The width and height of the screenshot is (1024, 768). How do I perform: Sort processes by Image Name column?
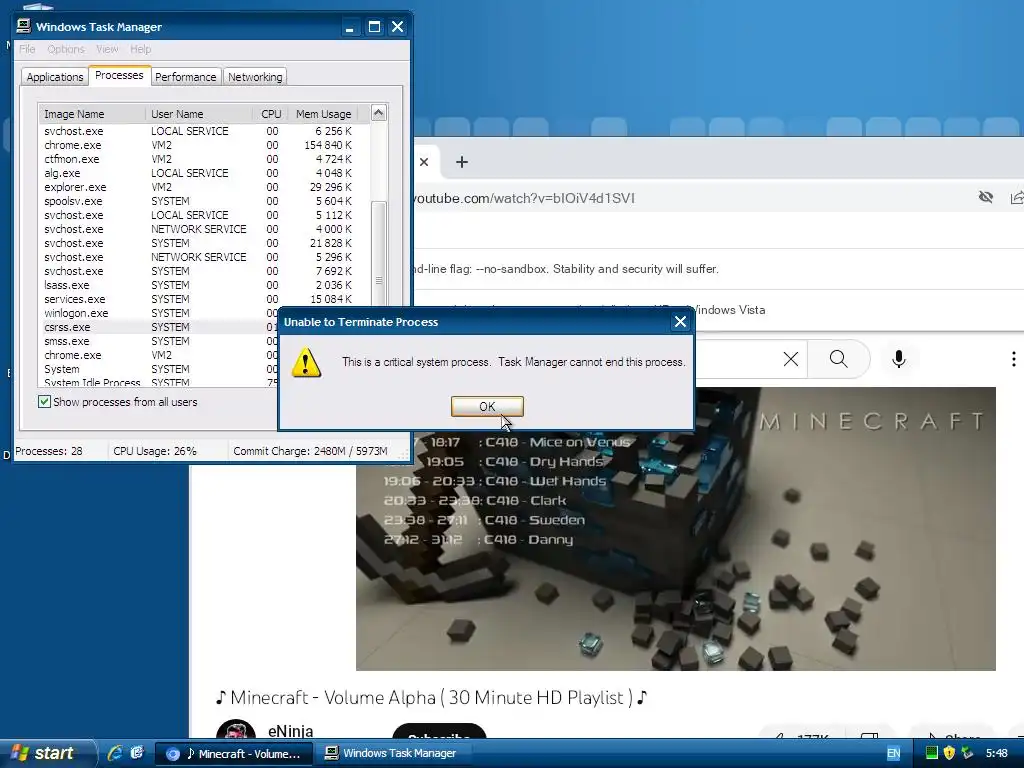(x=91, y=114)
